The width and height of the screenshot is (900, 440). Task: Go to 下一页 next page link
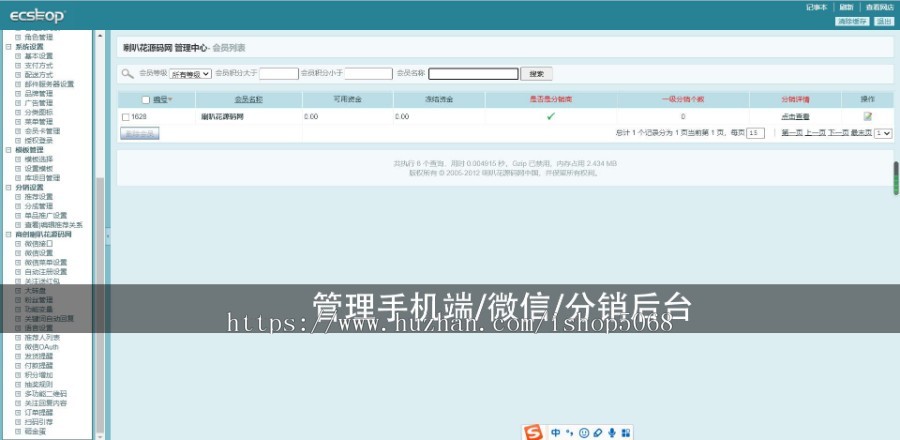[x=838, y=133]
